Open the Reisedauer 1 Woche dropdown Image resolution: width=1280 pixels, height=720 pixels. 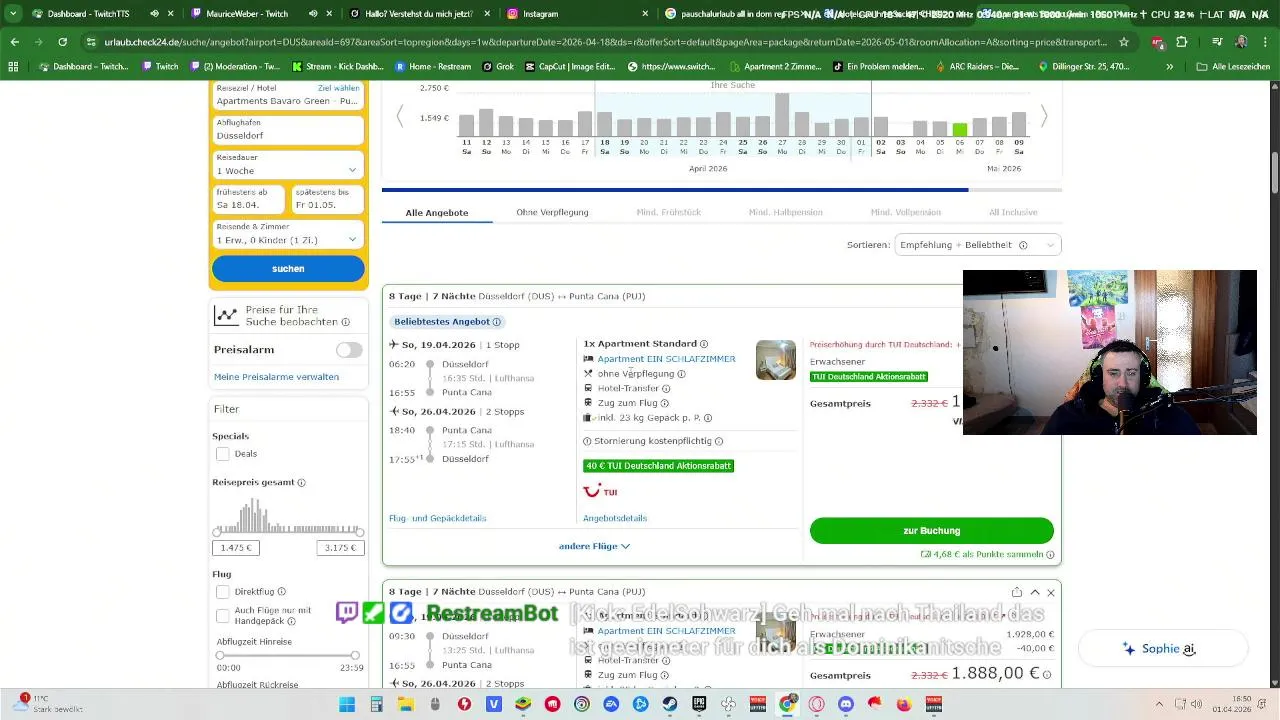288,165
